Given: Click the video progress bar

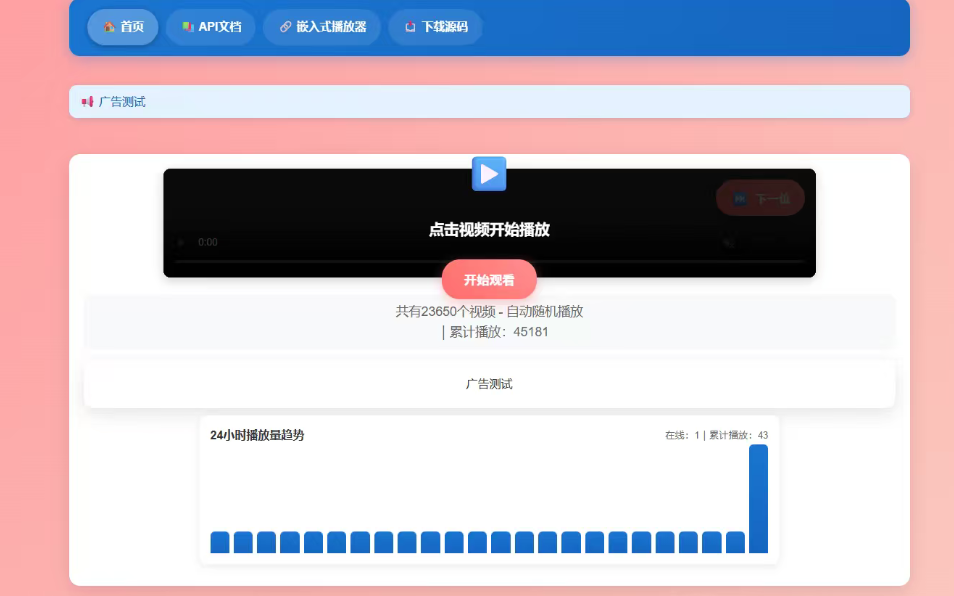Looking at the screenshot, I should point(489,261).
